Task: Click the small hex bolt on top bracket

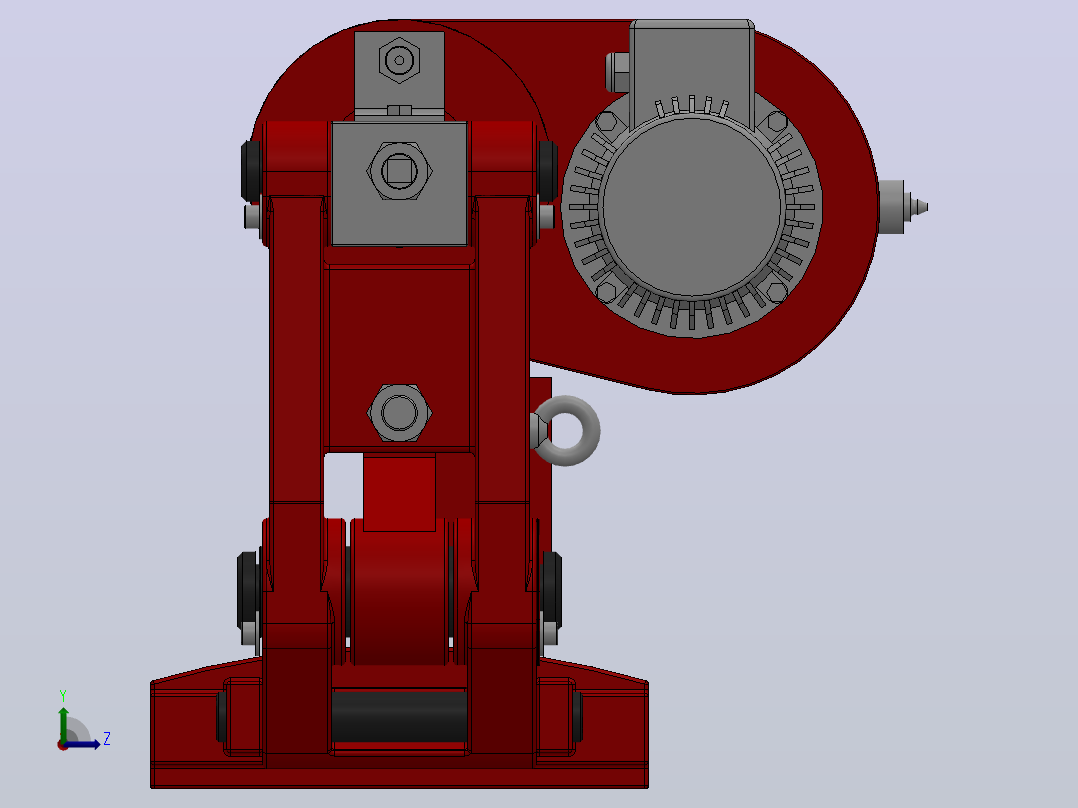Action: pos(399,61)
